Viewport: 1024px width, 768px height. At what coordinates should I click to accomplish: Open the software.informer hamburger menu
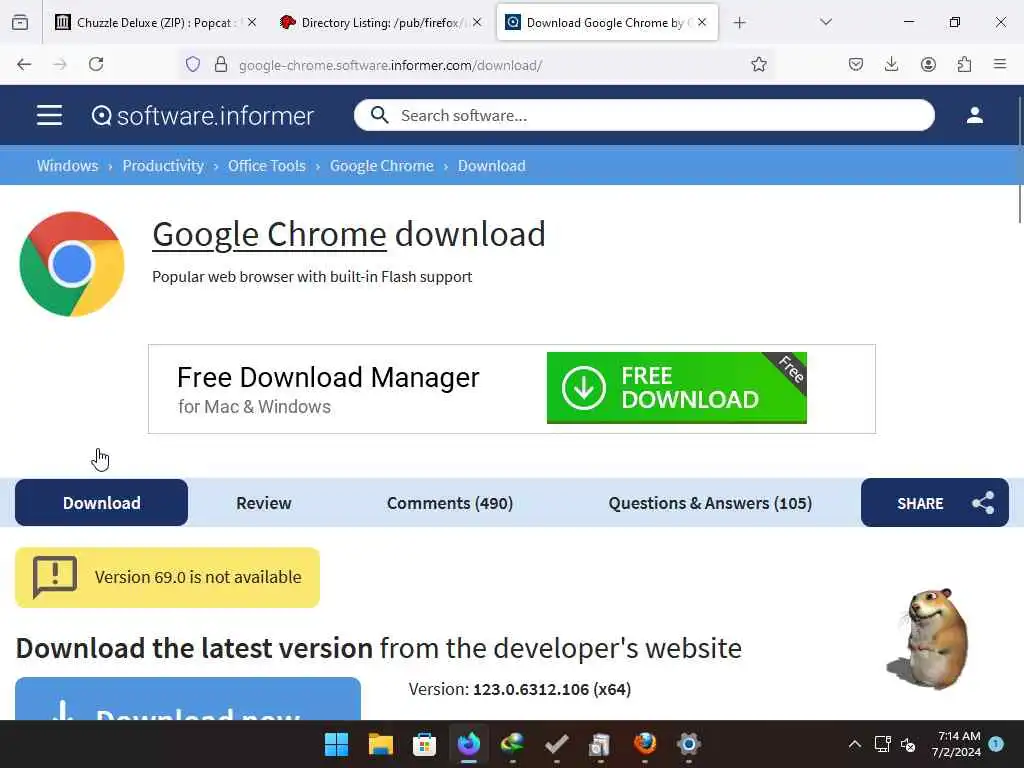(x=49, y=116)
